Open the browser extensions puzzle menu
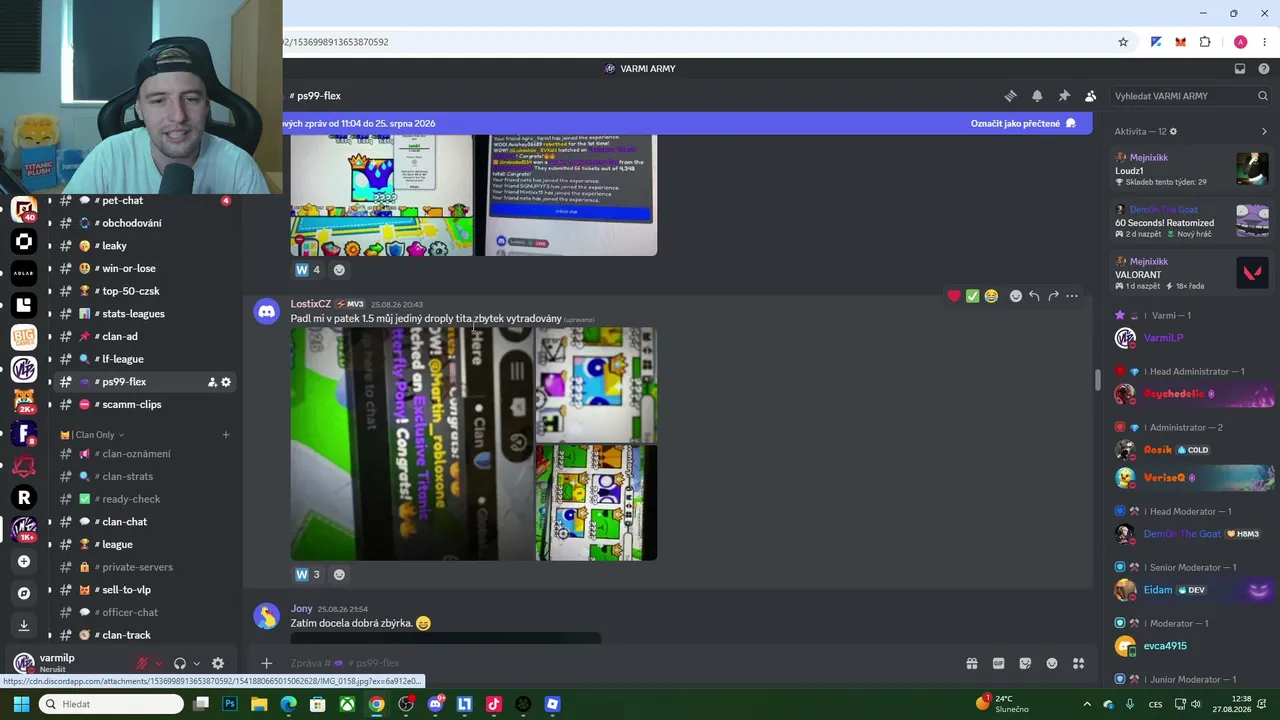Screen dimensions: 1280x720 [x=1205, y=42]
